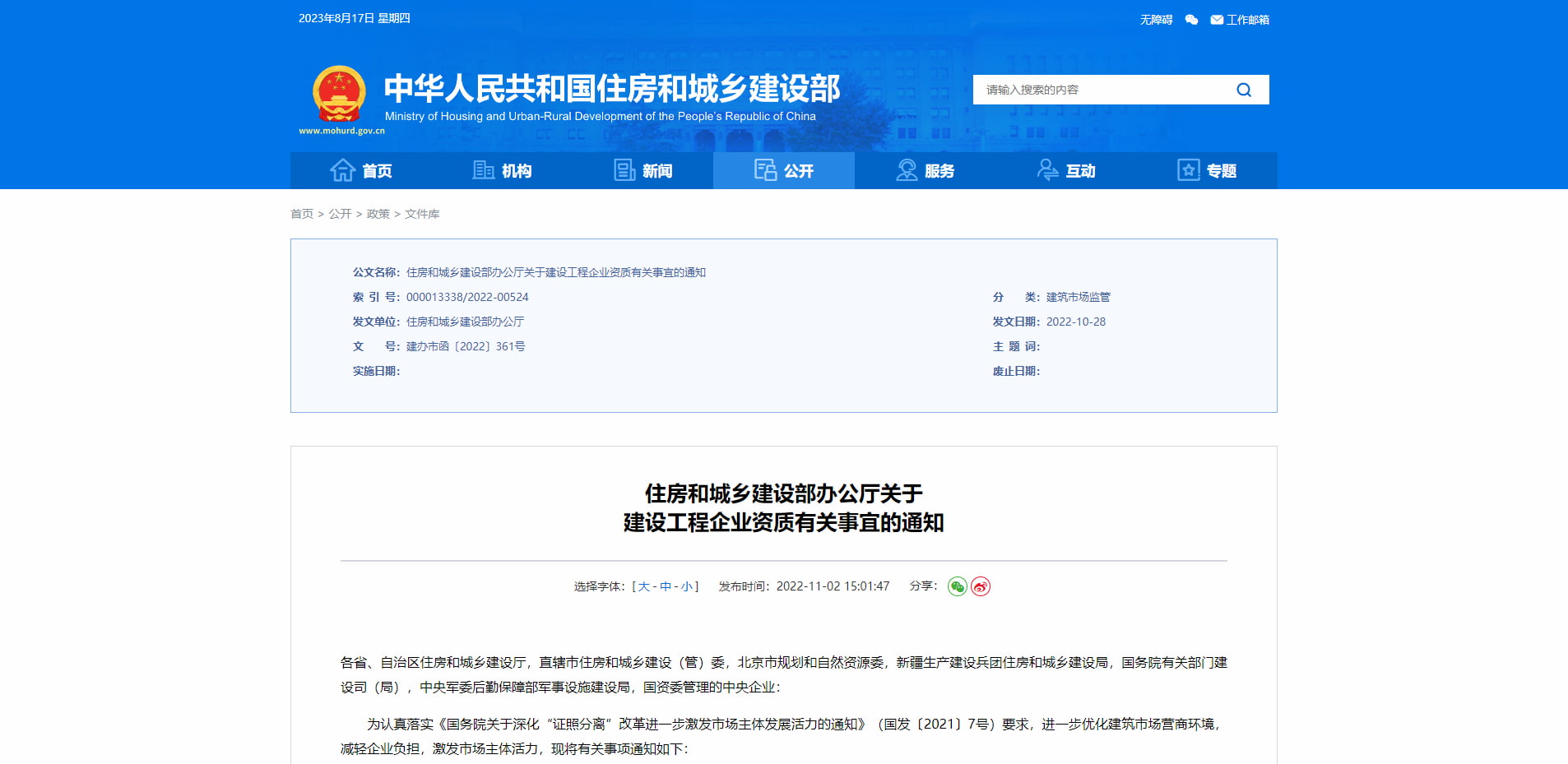Click the search magnifier icon
The height and width of the screenshot is (764, 1568).
tap(1244, 90)
